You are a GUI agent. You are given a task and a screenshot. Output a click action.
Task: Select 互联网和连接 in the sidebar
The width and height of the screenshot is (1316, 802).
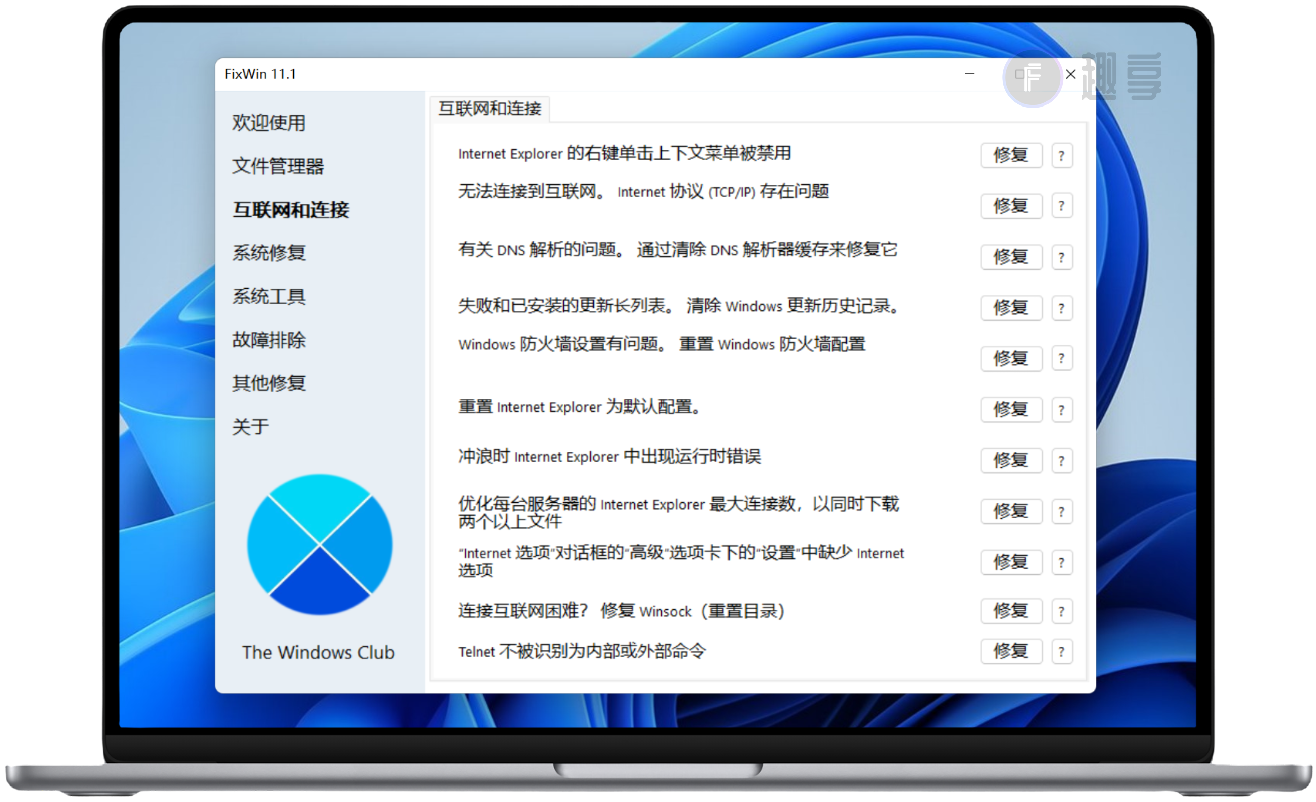[291, 210]
